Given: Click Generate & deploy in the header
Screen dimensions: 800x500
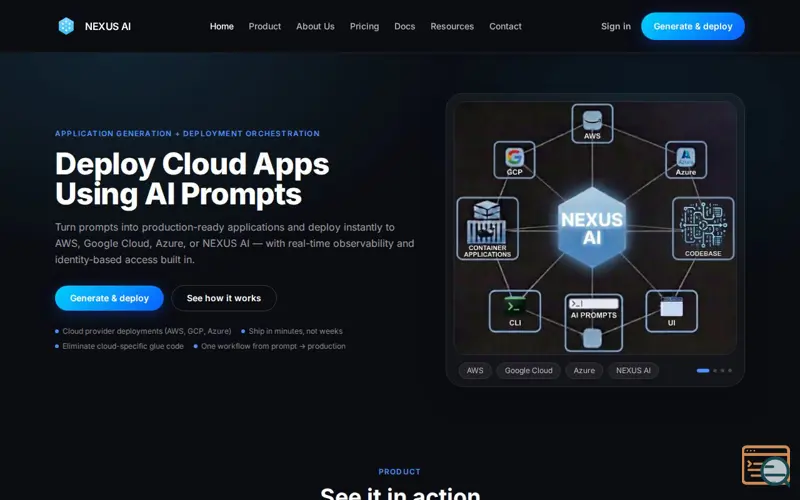Looking at the screenshot, I should point(693,27).
